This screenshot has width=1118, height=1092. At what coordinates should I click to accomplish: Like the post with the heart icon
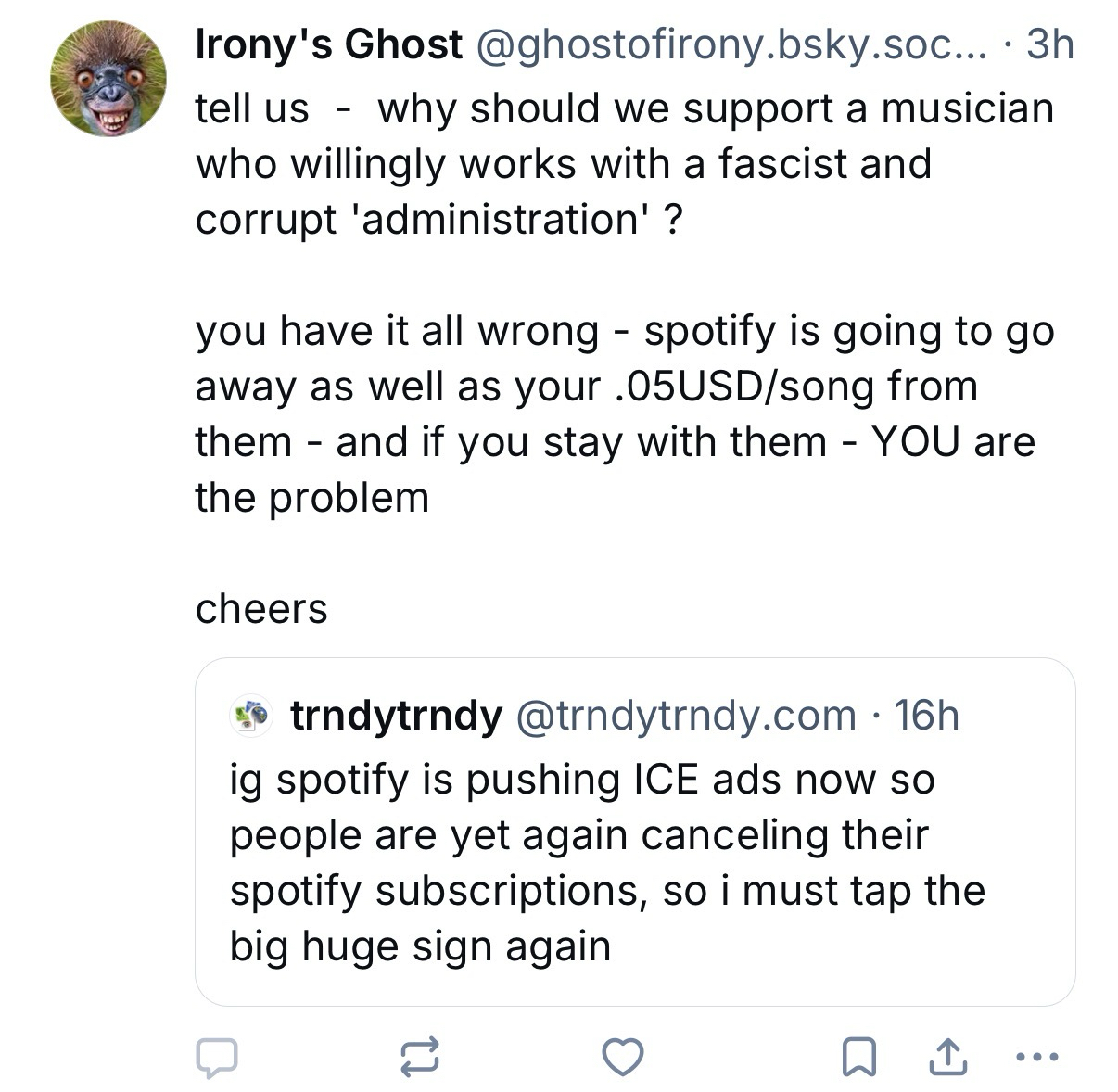tap(622, 1057)
